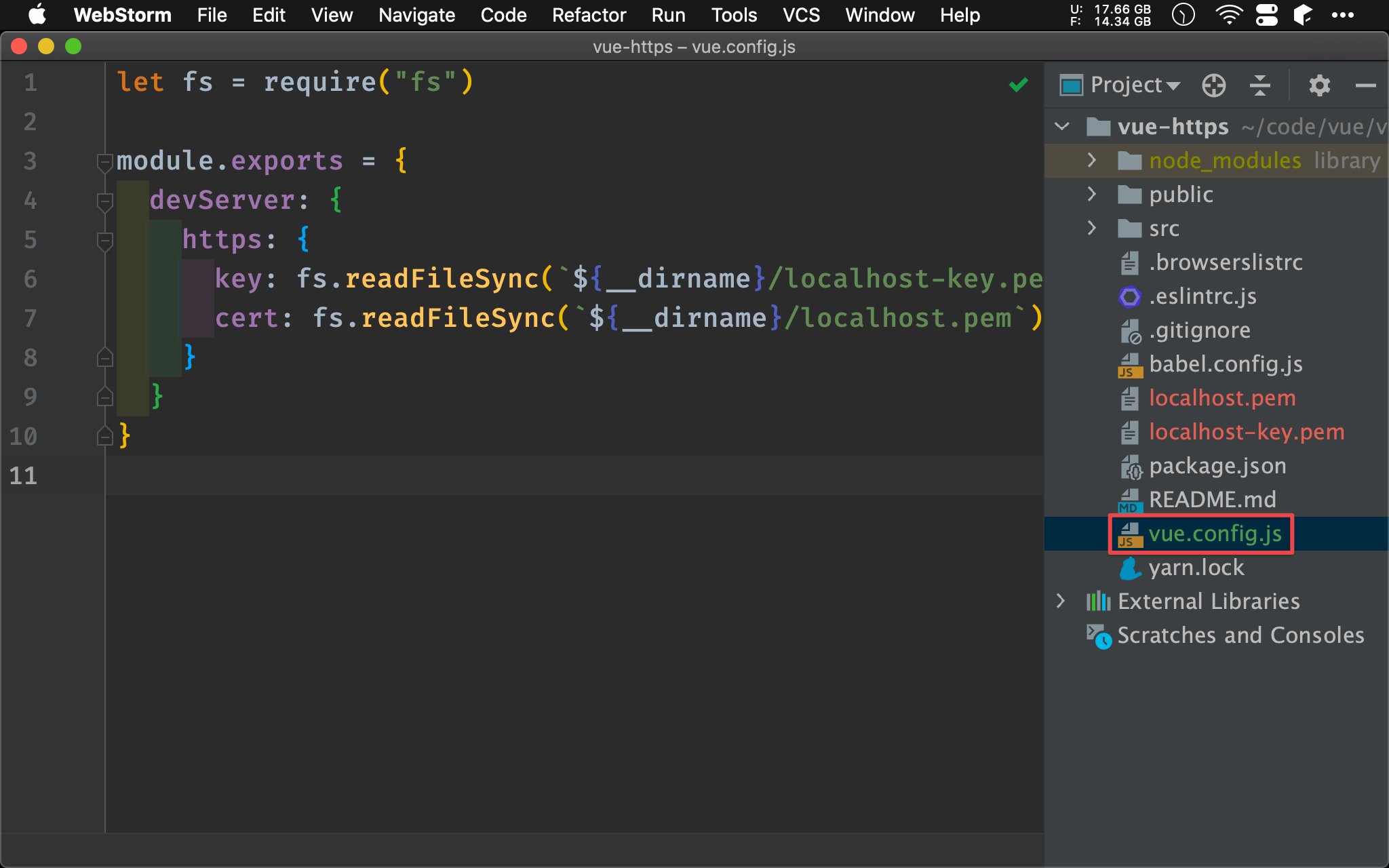This screenshot has width=1389, height=868.
Task: Open the Project view dropdown
Action: tap(1120, 85)
